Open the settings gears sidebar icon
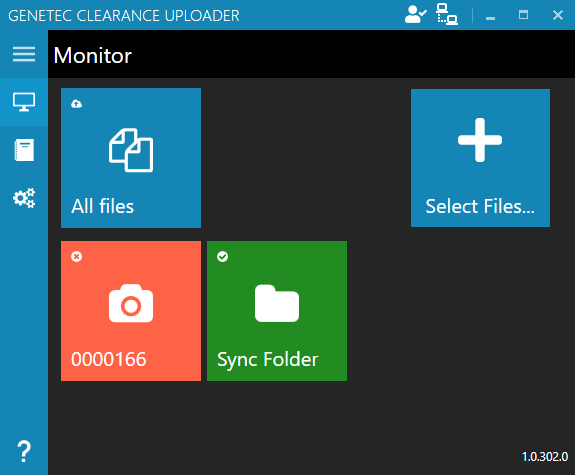Viewport: 575px width, 475px height. pyautogui.click(x=24, y=198)
